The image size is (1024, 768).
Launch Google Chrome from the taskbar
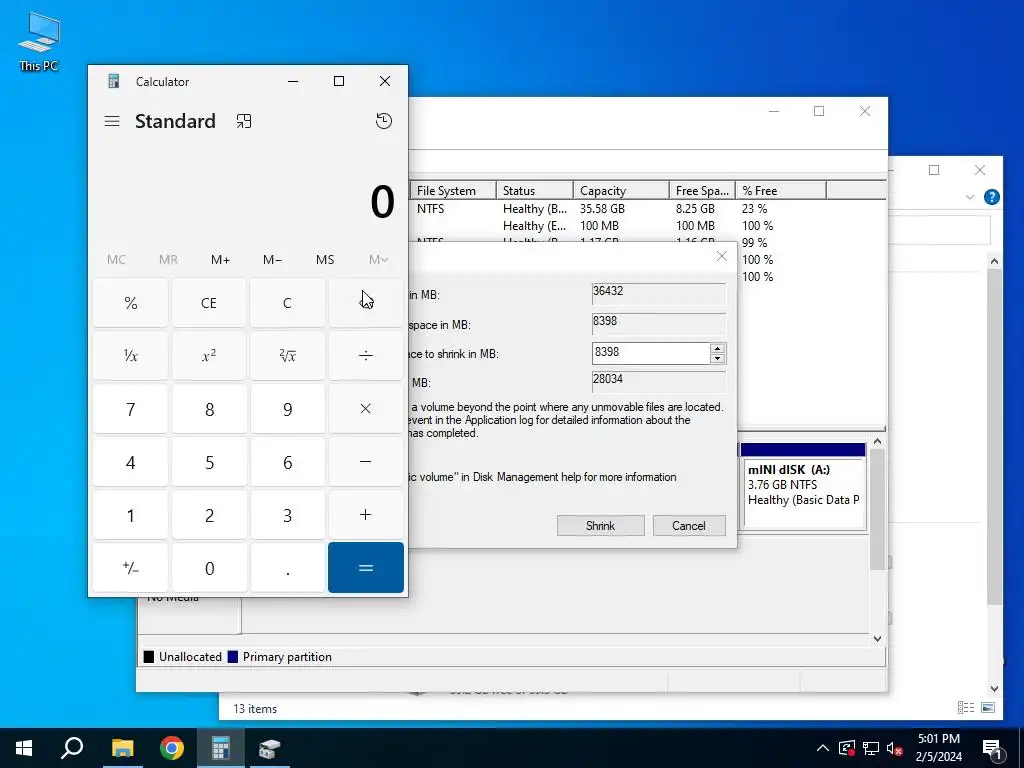click(172, 748)
